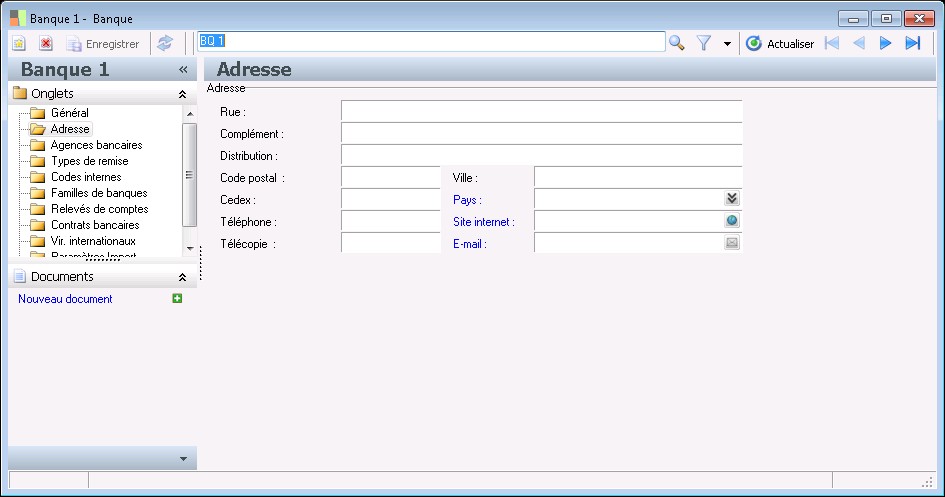Click the Cedex input field
Image resolution: width=945 pixels, height=497 pixels.
[x=391, y=199]
